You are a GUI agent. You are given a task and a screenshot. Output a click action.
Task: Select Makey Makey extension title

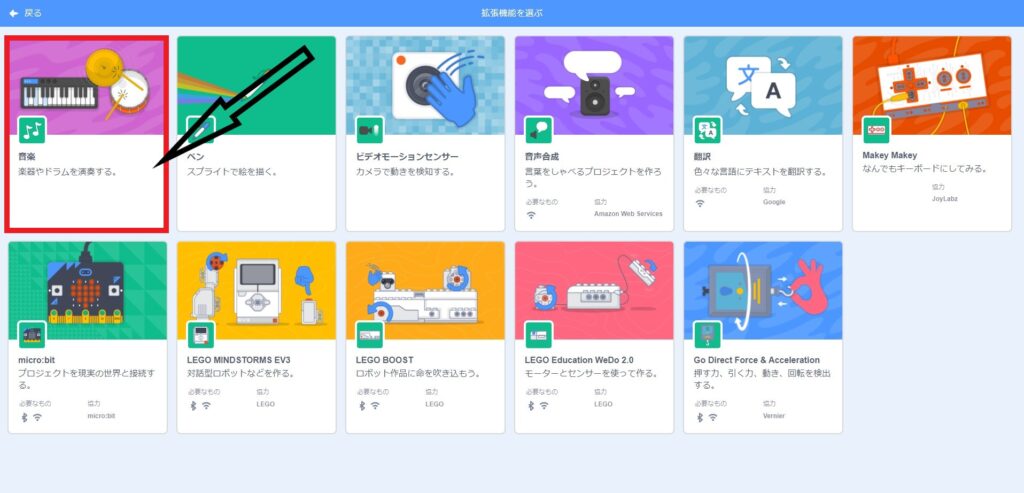click(889, 155)
